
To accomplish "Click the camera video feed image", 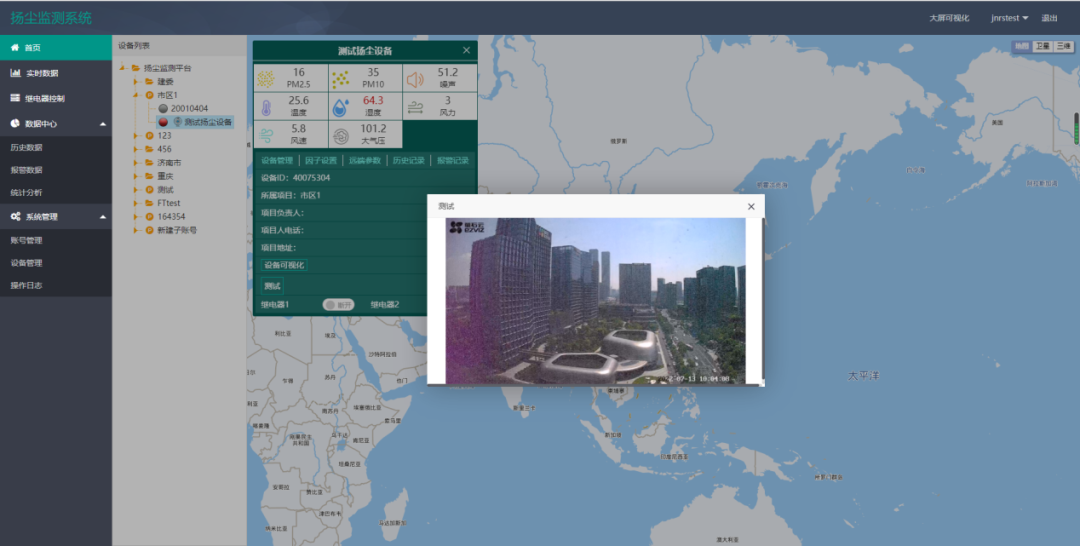I will tap(595, 301).
